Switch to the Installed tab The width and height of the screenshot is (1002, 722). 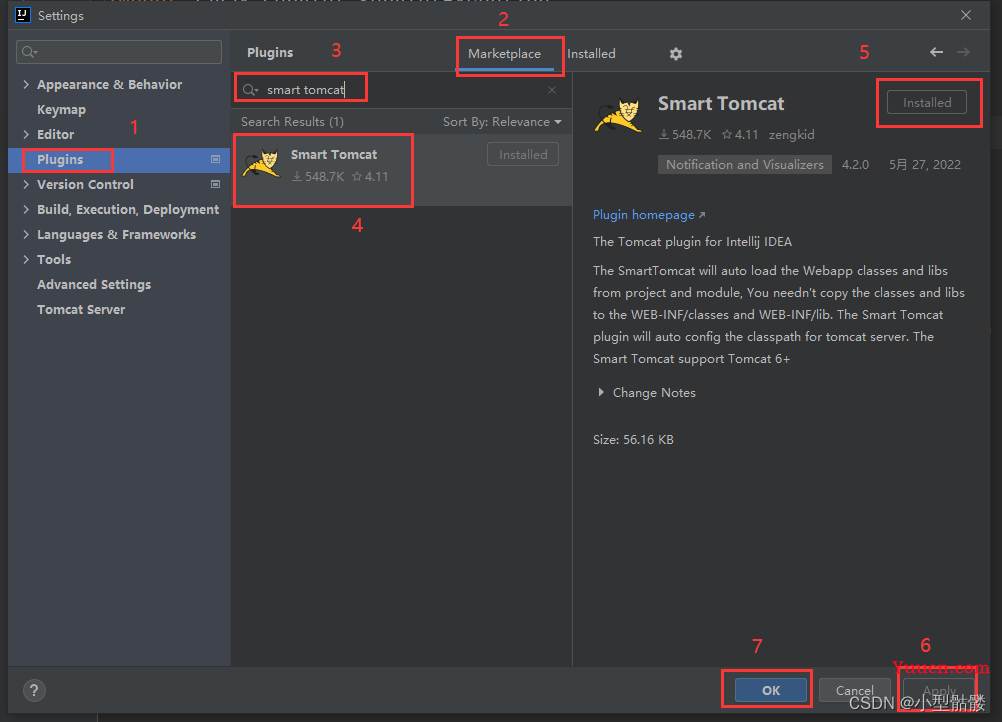coord(591,54)
